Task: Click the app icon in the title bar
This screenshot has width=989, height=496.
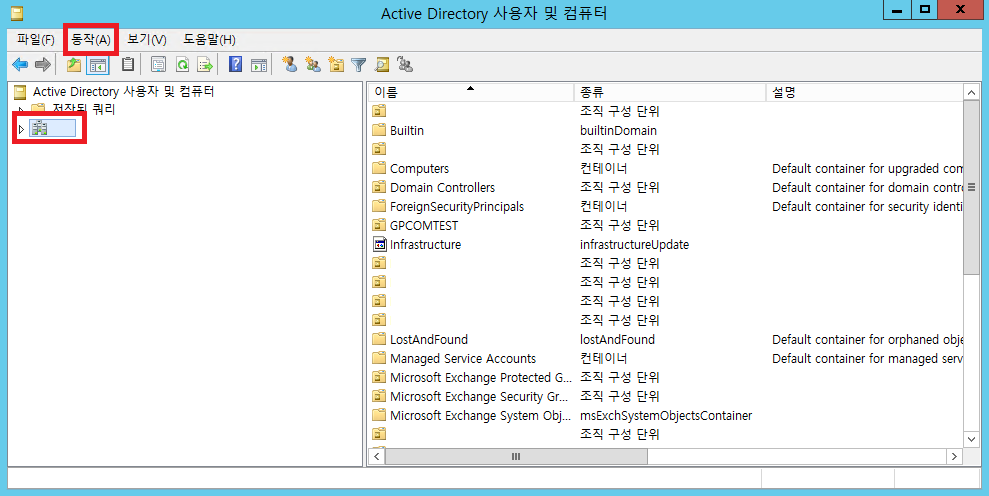Action: [x=17, y=13]
